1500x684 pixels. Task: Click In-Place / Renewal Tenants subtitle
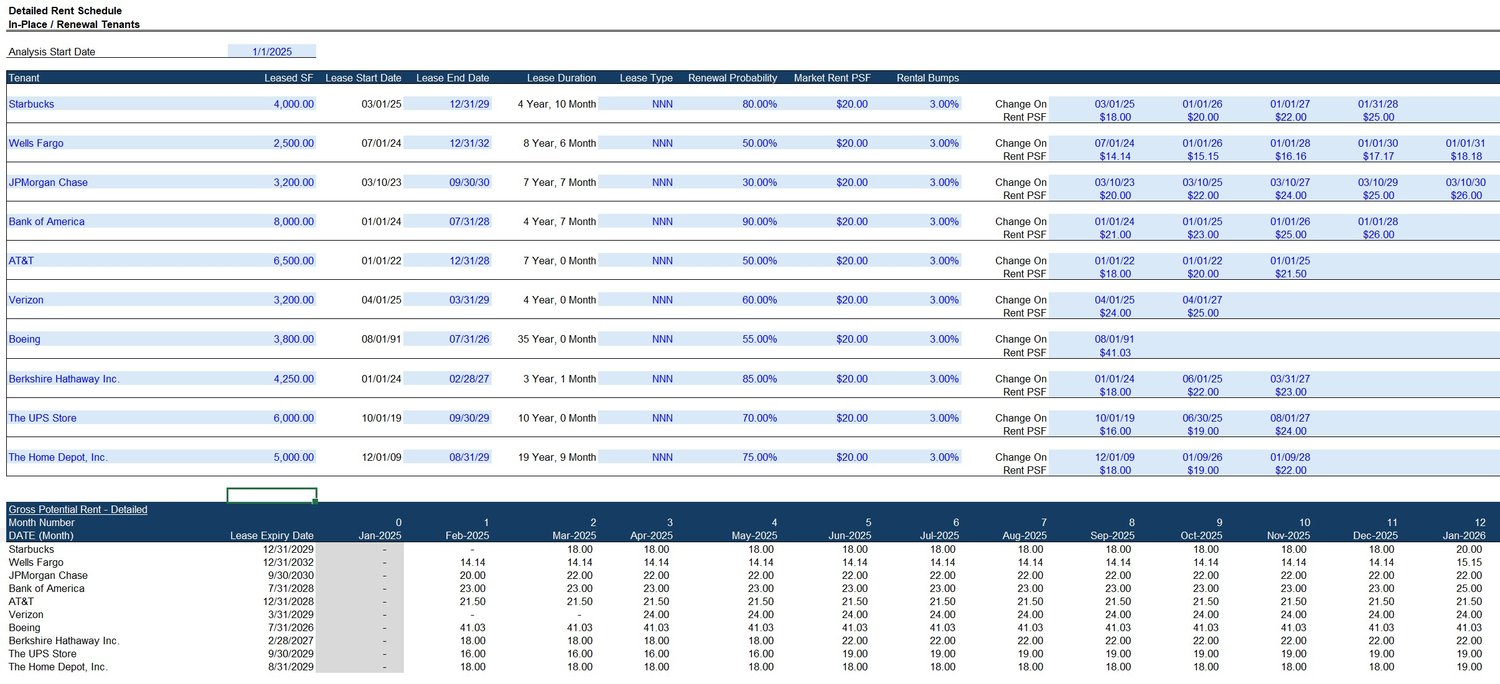(74, 24)
